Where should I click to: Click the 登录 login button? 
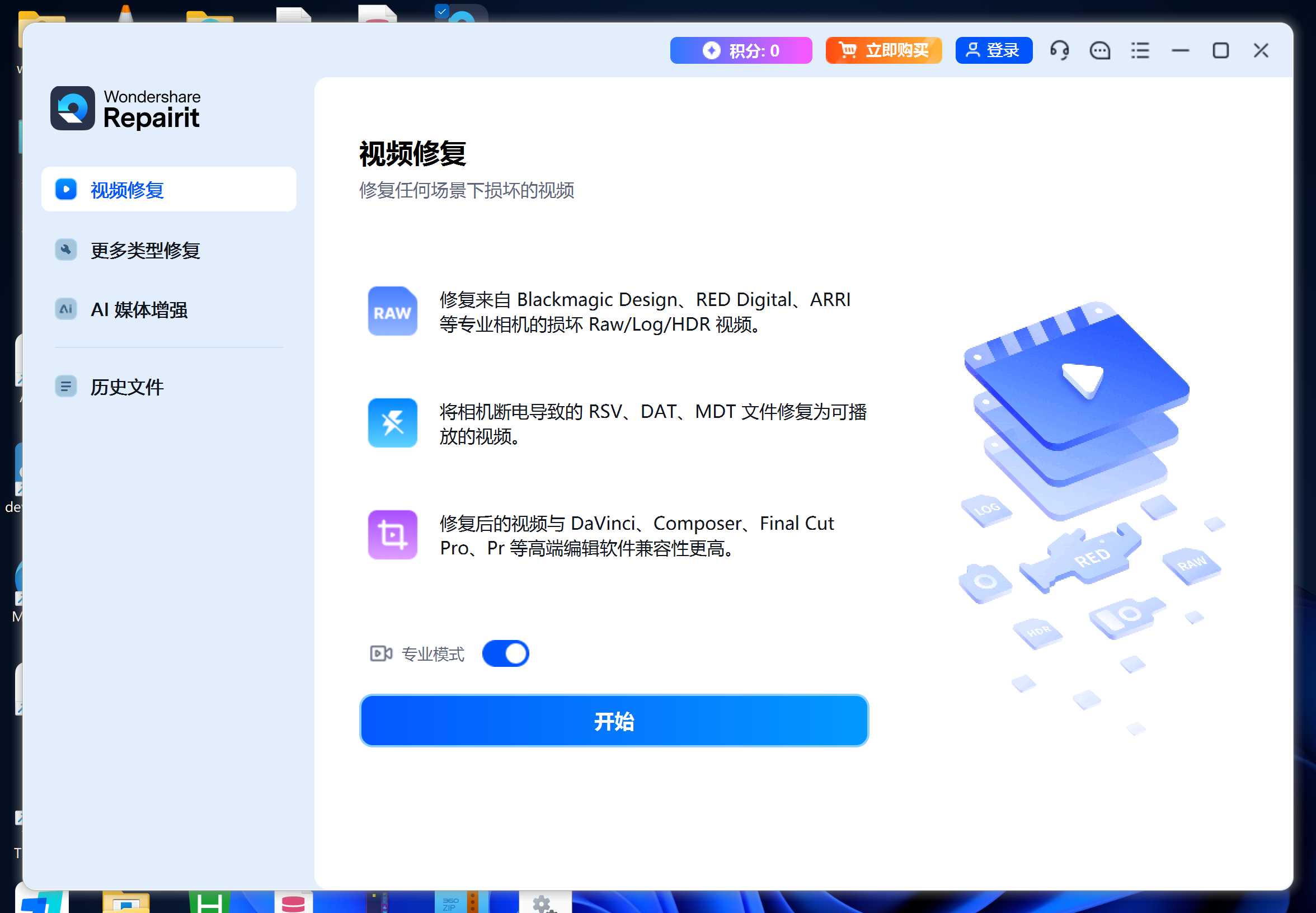(993, 50)
